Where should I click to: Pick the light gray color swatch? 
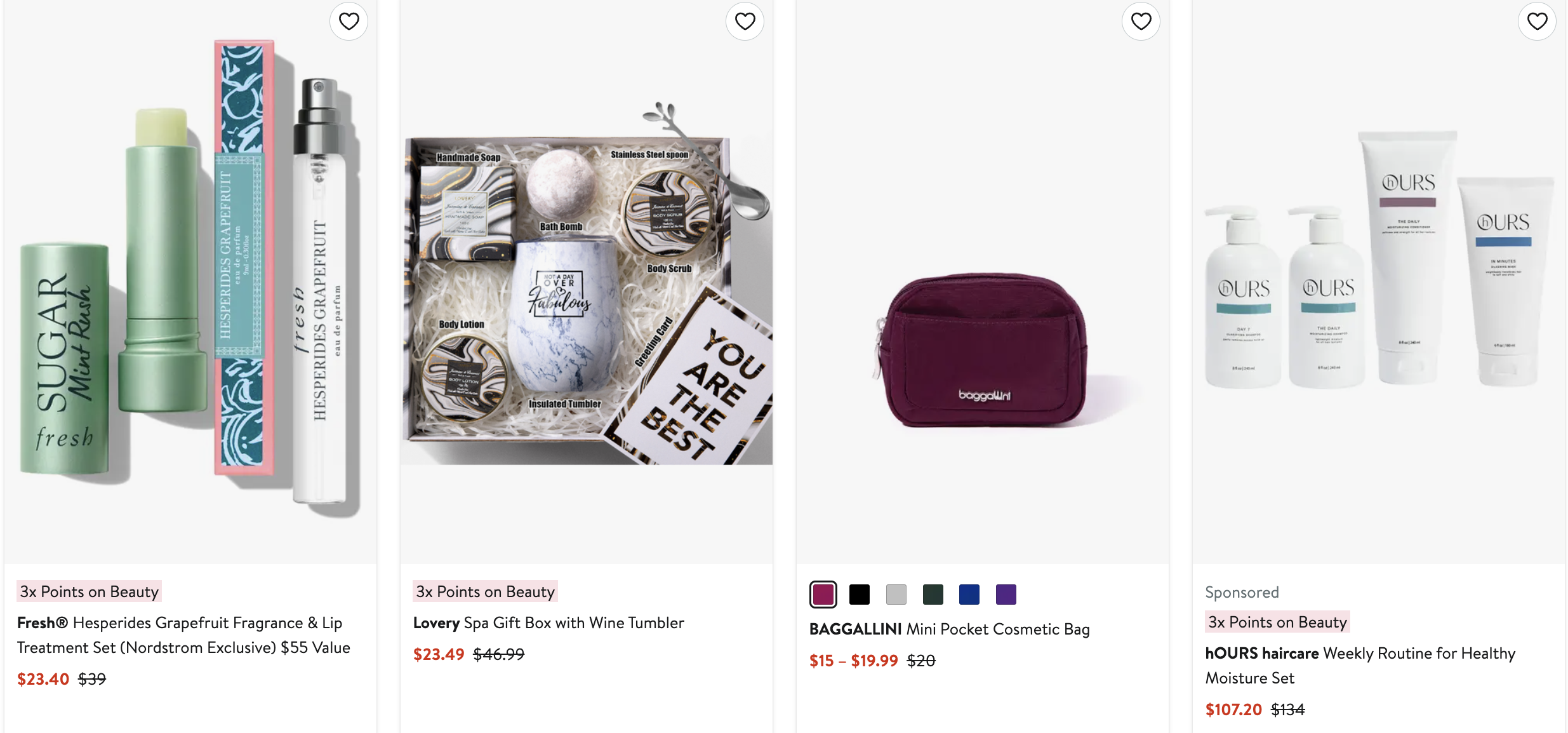tap(896, 595)
